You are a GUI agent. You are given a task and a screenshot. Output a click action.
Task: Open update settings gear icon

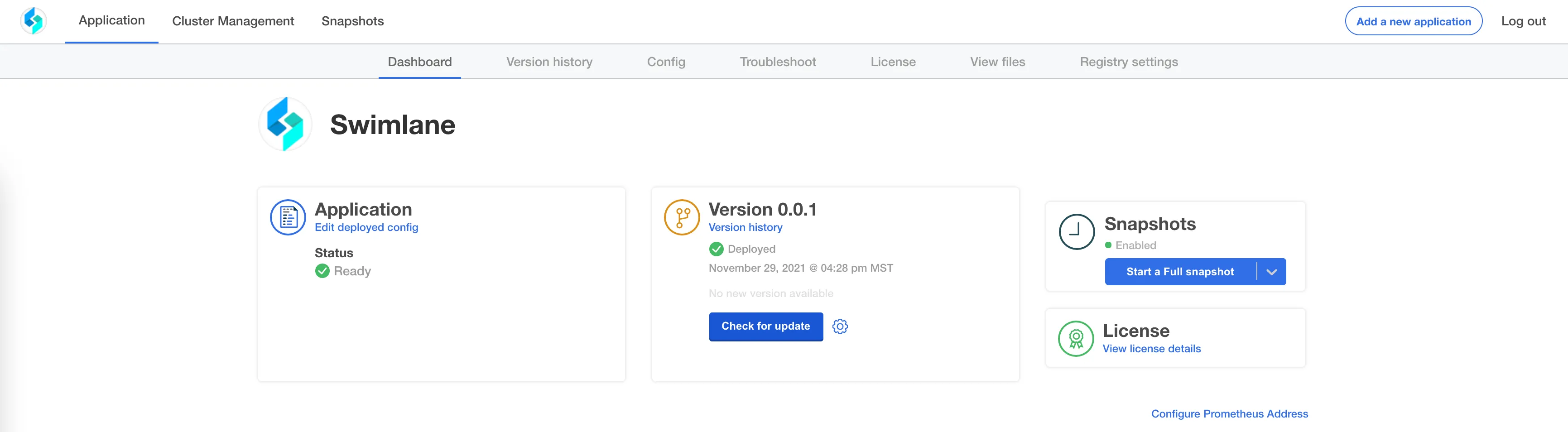pos(840,327)
